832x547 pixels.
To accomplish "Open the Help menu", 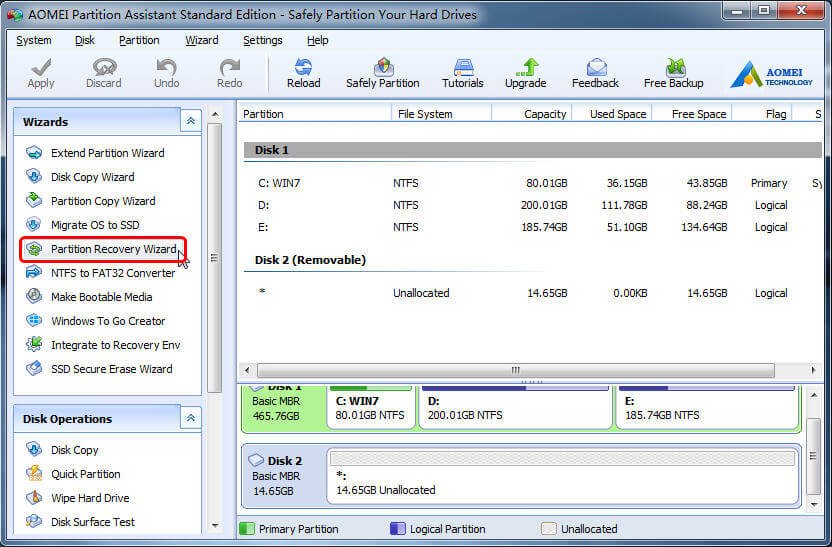I will click(317, 40).
